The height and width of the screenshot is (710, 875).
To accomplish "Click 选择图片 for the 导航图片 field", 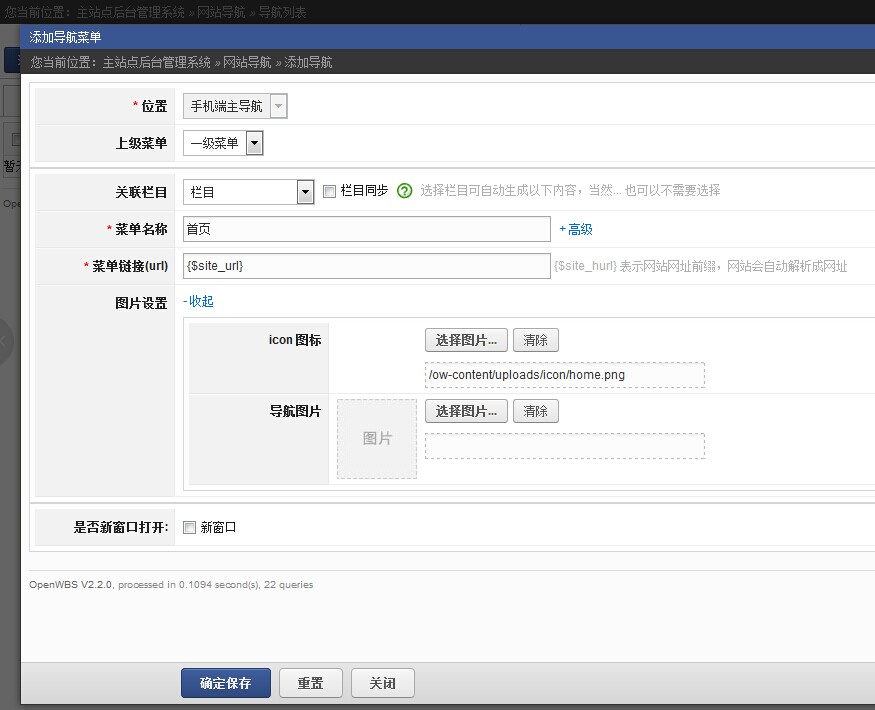I will 465,411.
